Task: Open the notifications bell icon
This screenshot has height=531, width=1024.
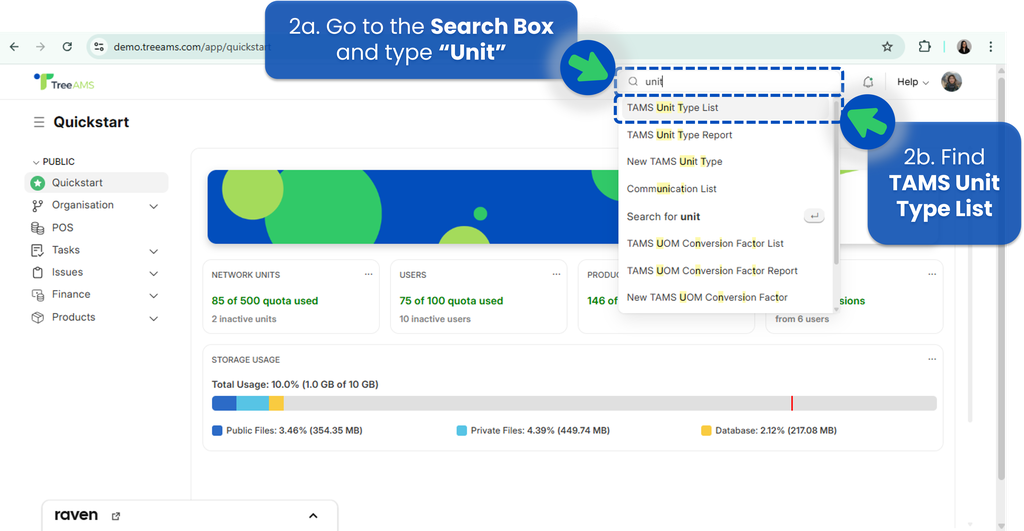Action: pos(868,82)
